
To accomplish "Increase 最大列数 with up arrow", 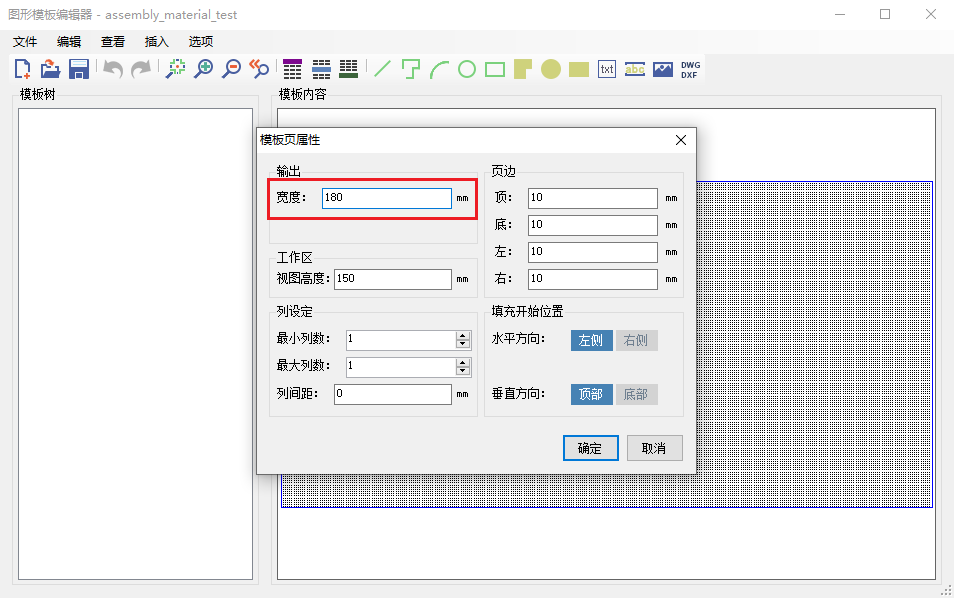I will click(x=463, y=362).
